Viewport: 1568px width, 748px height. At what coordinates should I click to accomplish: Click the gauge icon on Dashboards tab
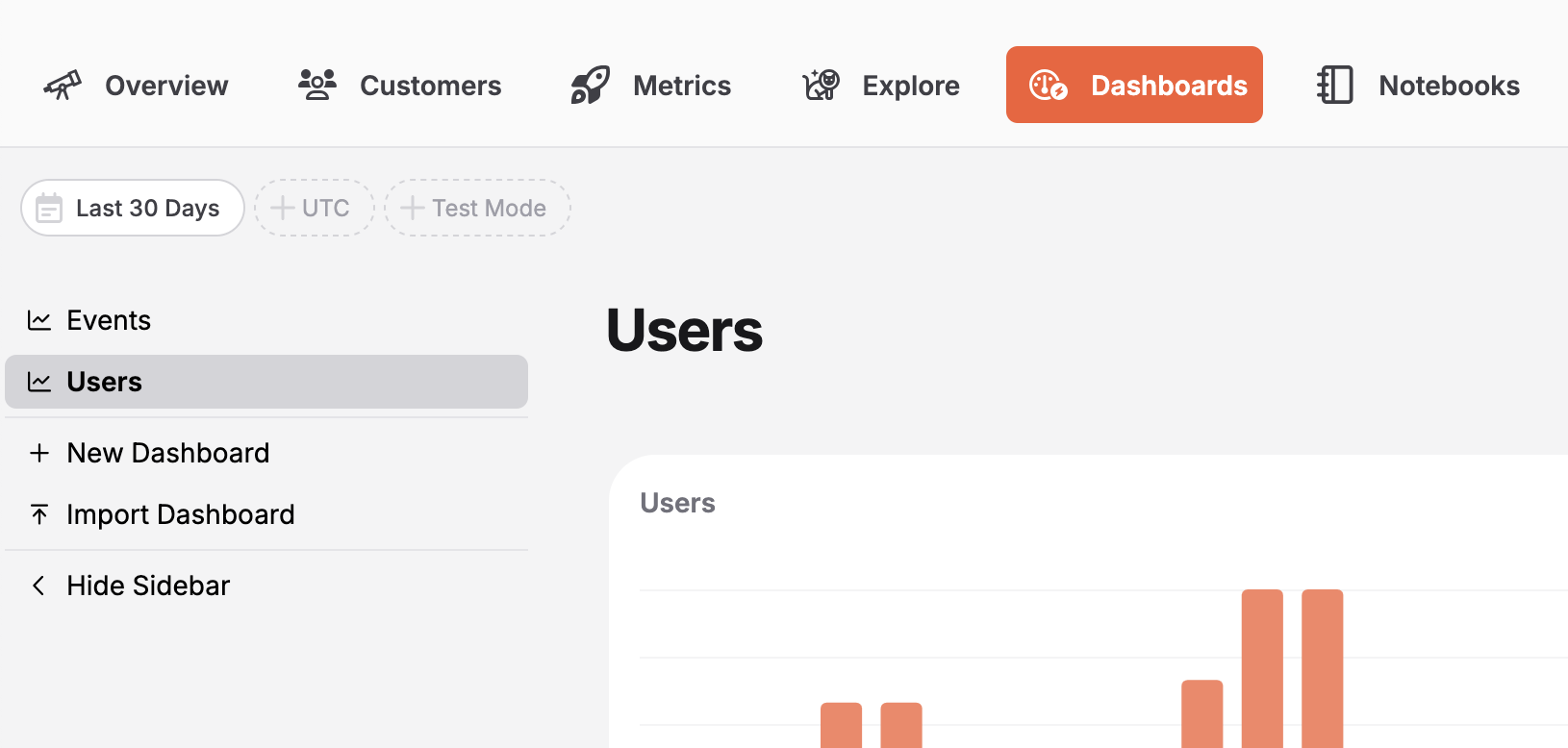1049,85
